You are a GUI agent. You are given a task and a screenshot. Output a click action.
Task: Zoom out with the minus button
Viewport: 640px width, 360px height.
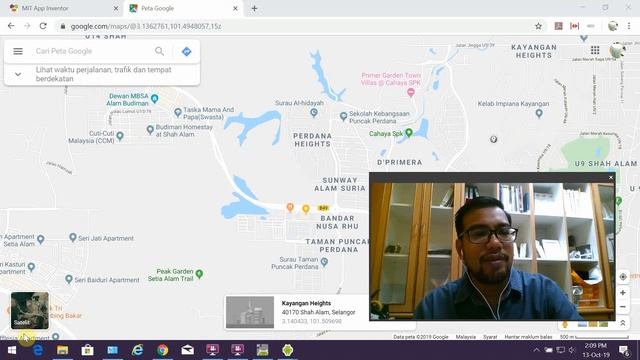(x=623, y=307)
